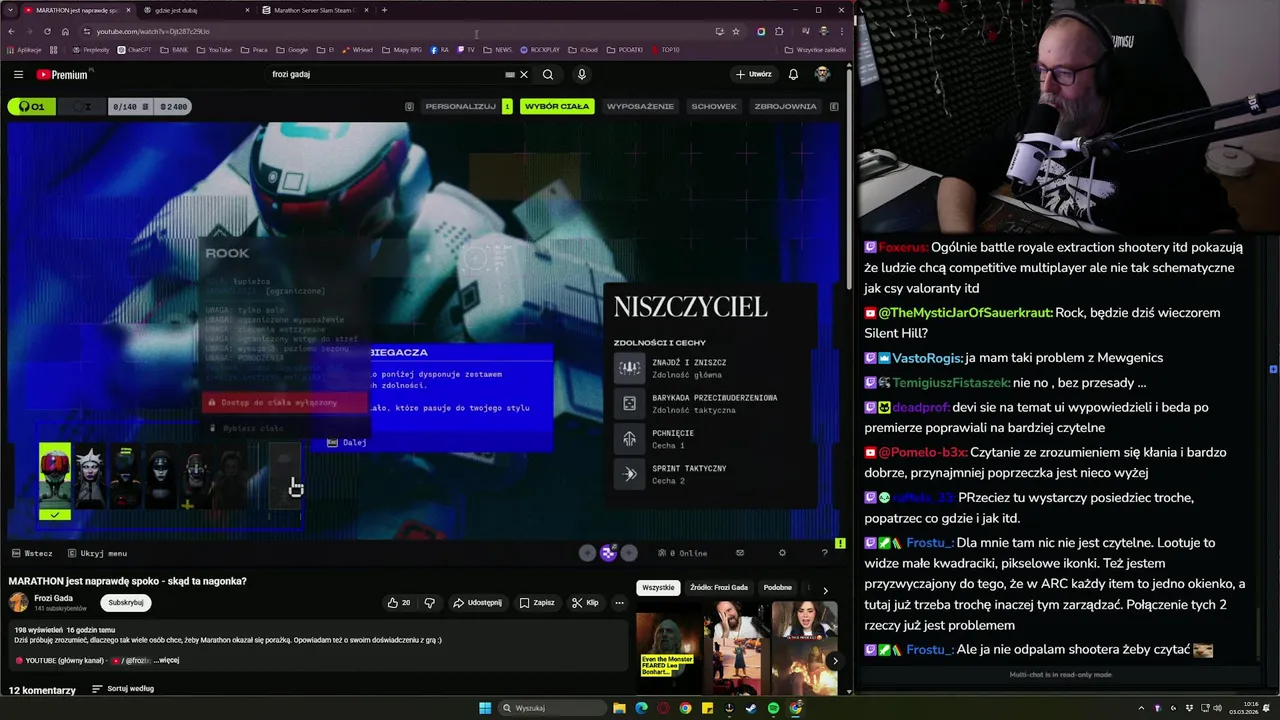This screenshot has width=1280, height=720.
Task: Select the Źródło: Frozi Gada chip
Action: coord(719,588)
